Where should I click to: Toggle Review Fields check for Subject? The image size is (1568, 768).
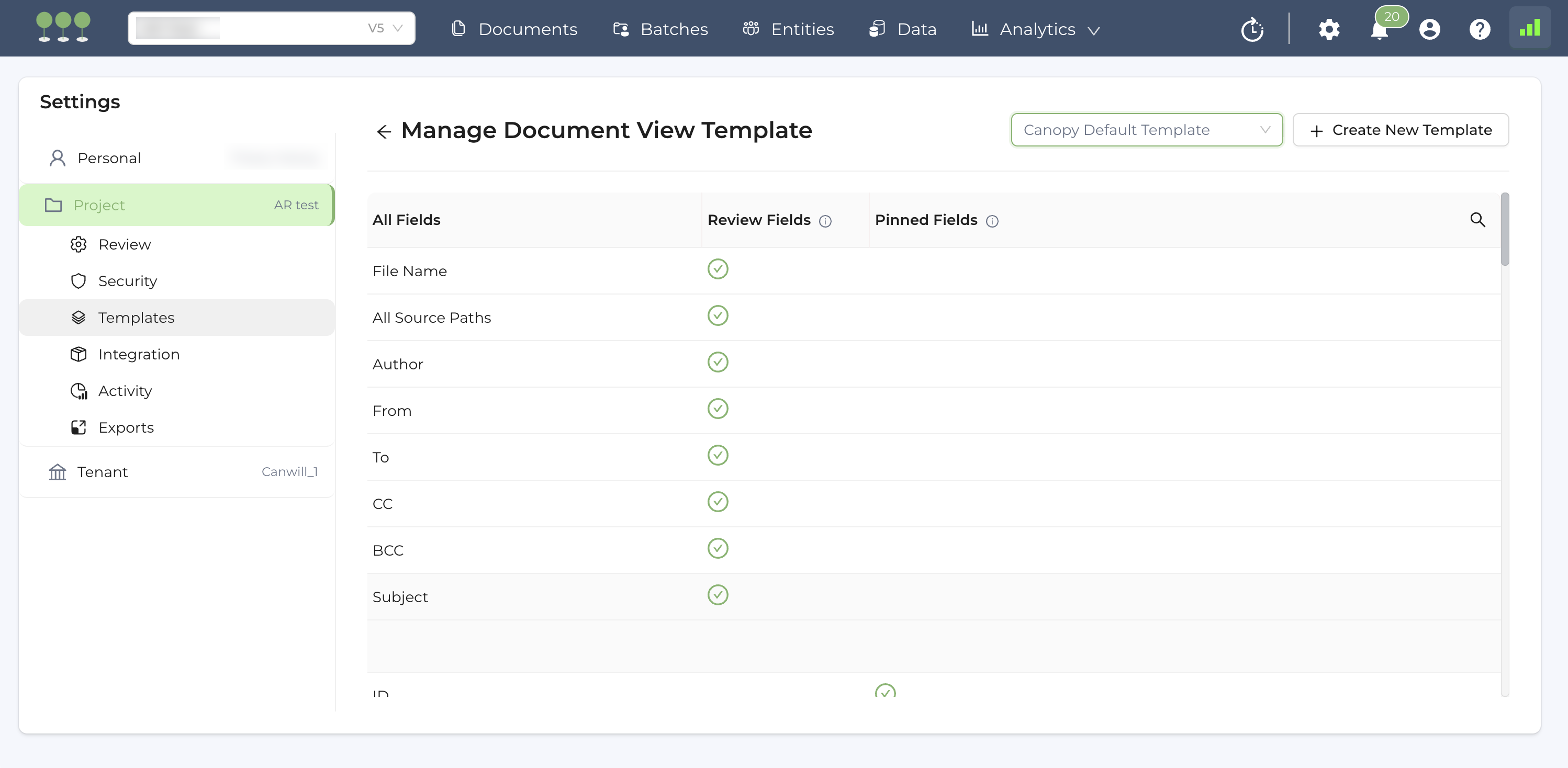[718, 595]
